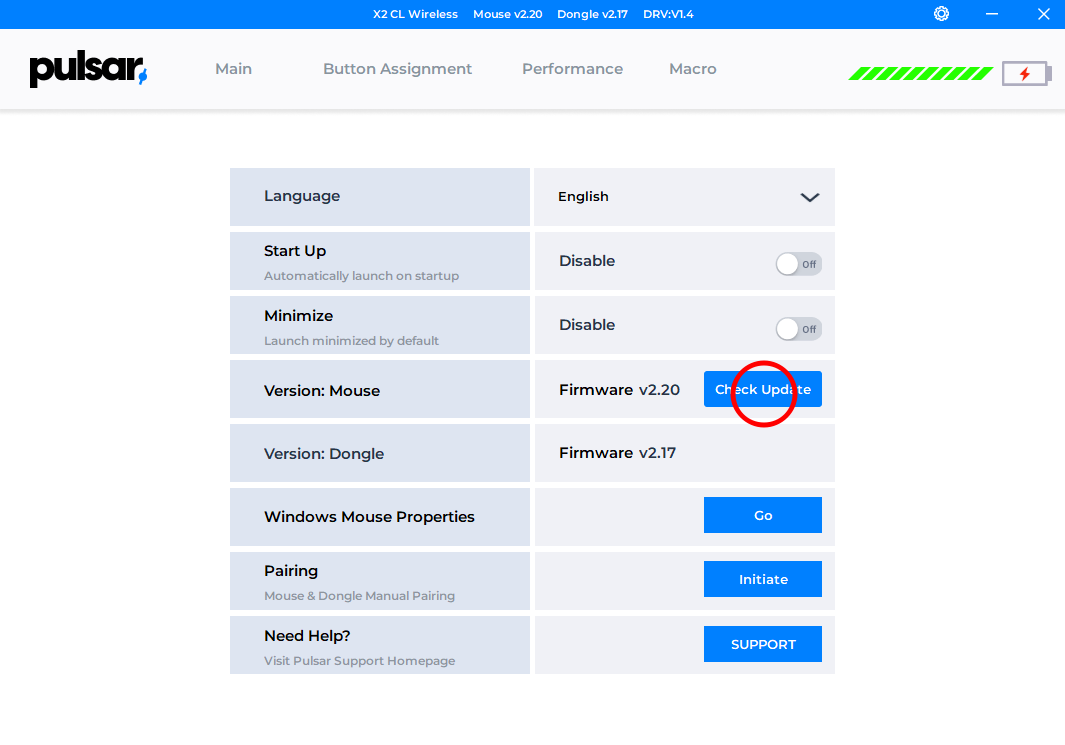Viewport: 1065px width, 745px height.
Task: Click 'DRV:V1.4' in title bar
Action: (668, 14)
